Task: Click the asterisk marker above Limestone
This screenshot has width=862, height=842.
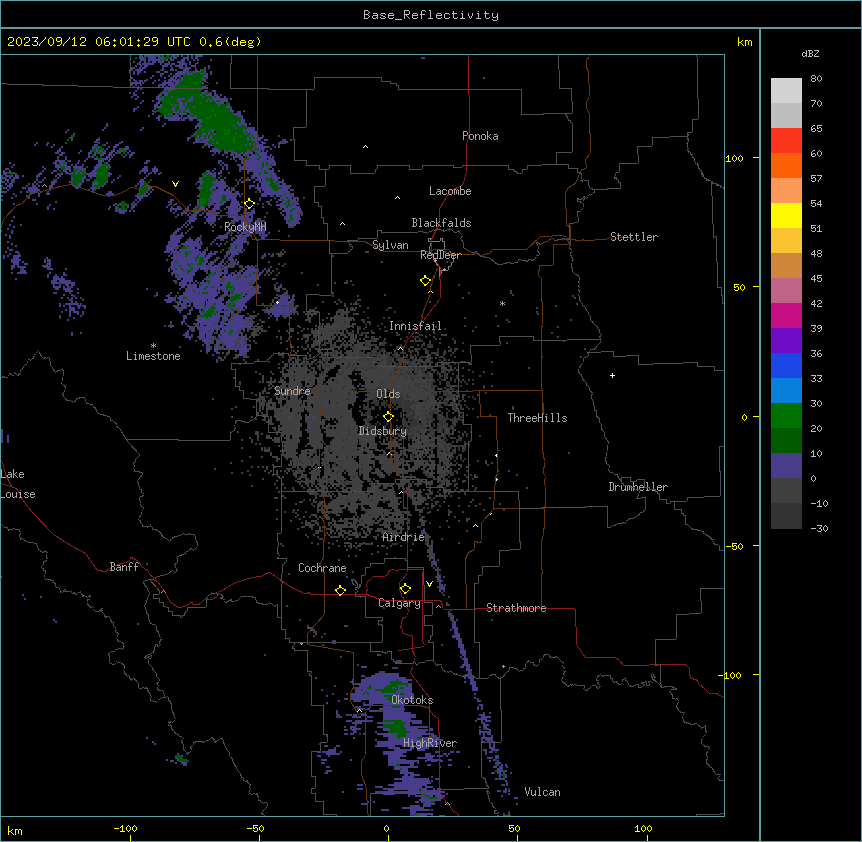Action: 153,346
